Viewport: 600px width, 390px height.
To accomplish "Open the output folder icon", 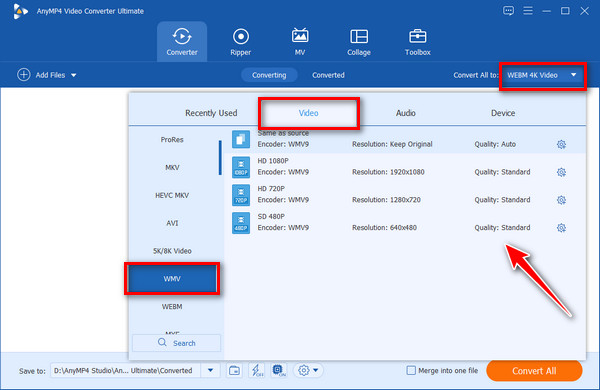I will [x=234, y=370].
